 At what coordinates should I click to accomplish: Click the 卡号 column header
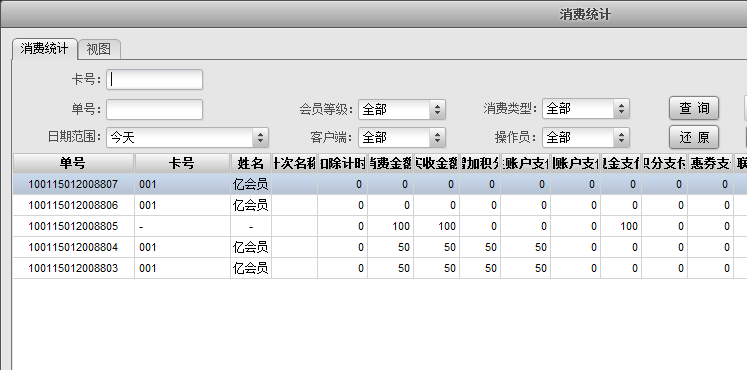[x=182, y=163]
